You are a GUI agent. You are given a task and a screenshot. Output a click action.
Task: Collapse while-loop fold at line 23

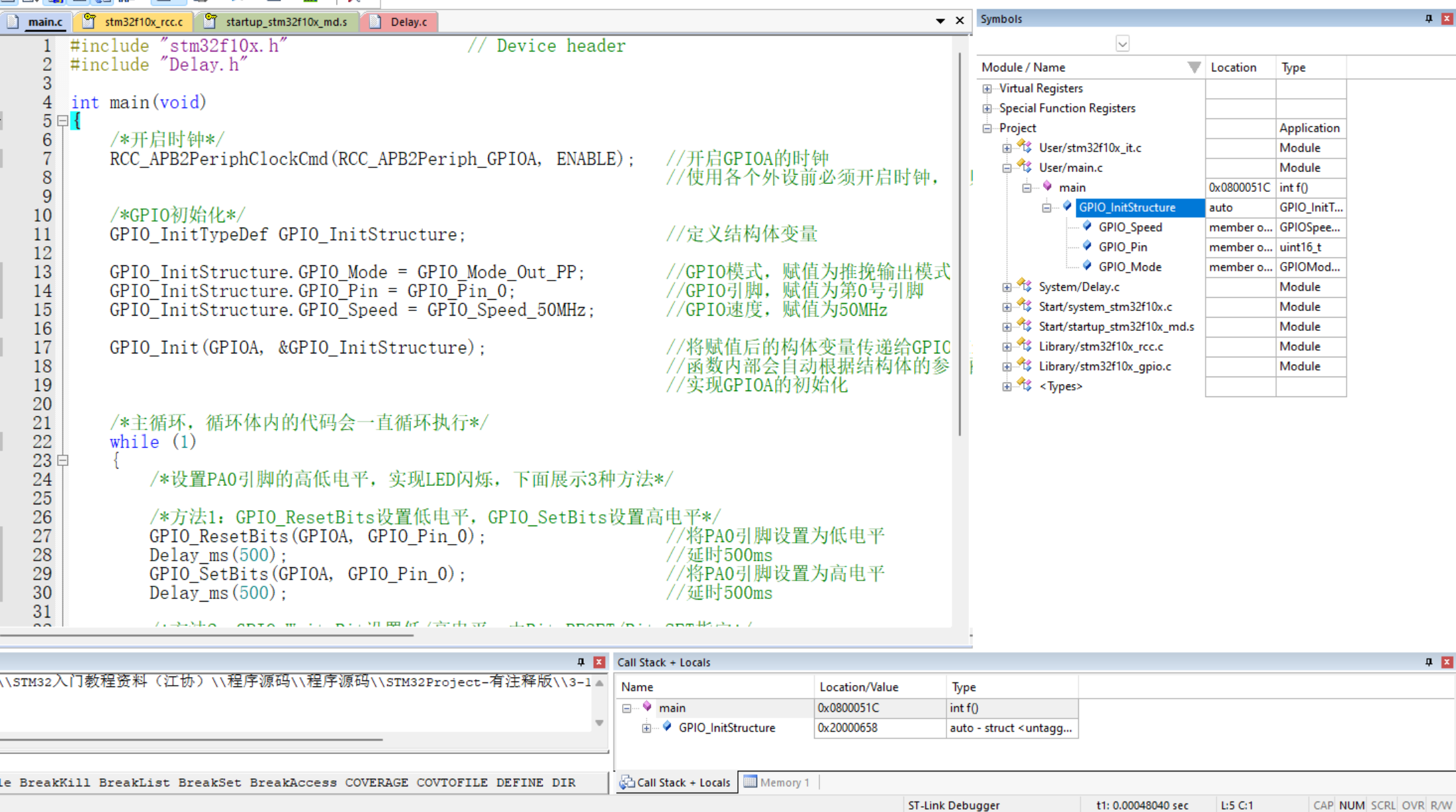[63, 461]
